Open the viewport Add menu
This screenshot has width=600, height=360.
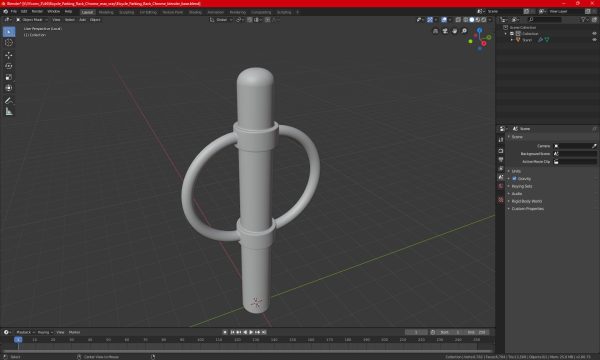pos(82,20)
